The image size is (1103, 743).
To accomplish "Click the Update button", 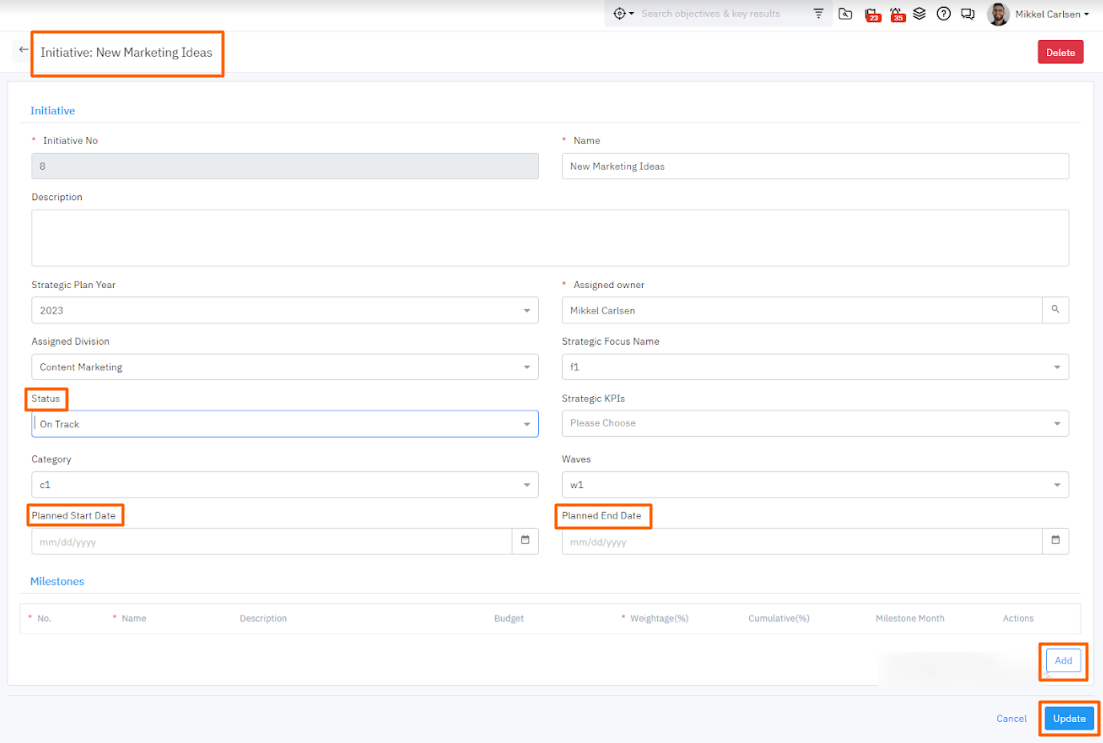I will (1069, 718).
